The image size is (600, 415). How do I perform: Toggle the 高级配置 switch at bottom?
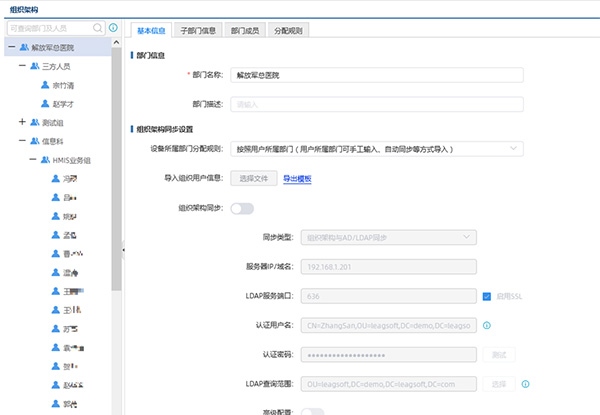(x=312, y=411)
